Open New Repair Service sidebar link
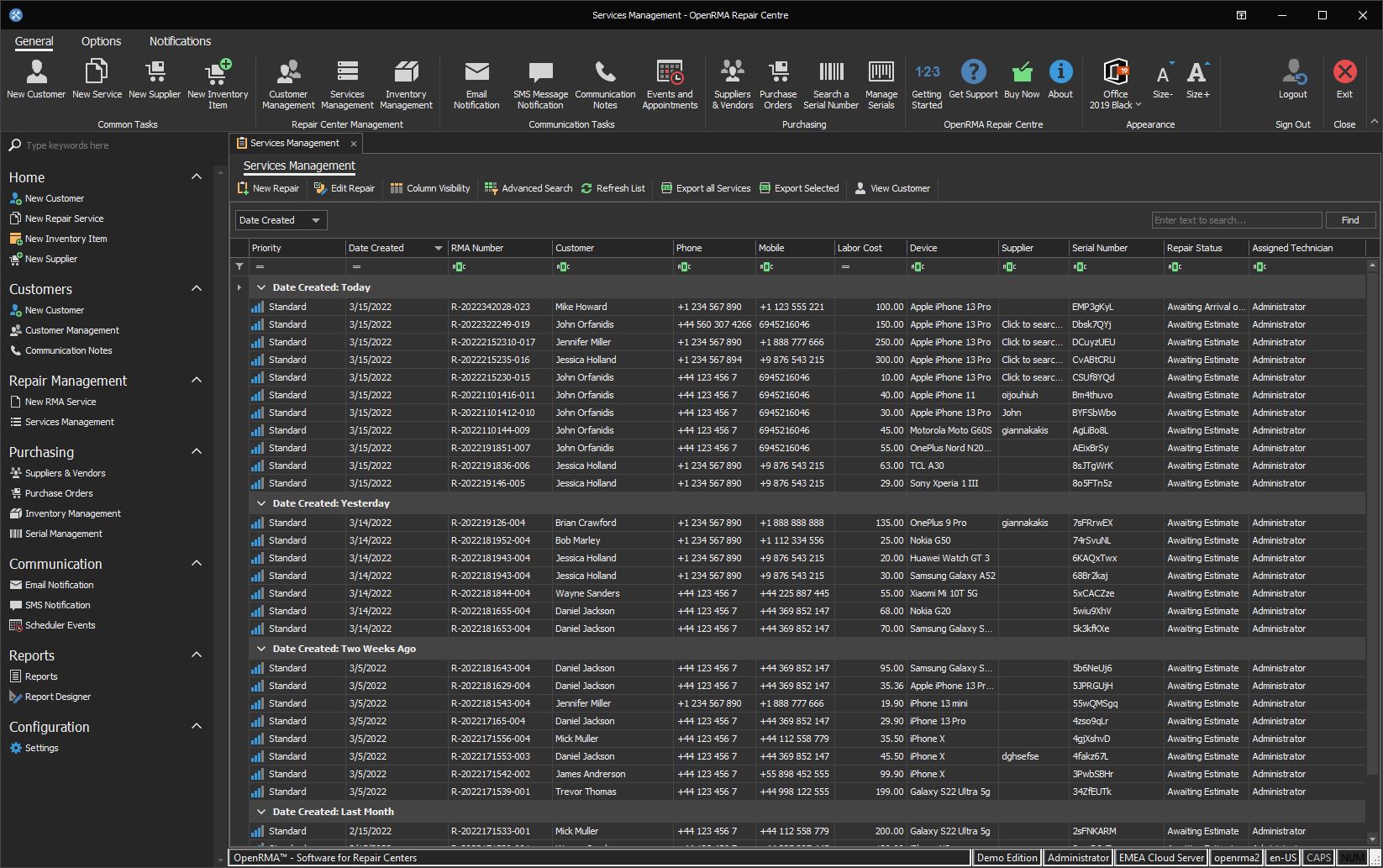Image resolution: width=1383 pixels, height=868 pixels. point(56,218)
